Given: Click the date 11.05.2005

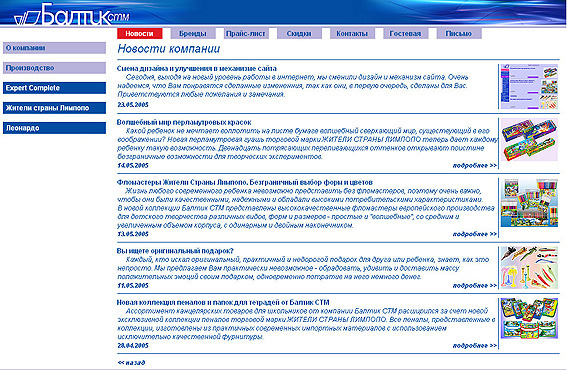Looking at the screenshot, I should tap(133, 285).
